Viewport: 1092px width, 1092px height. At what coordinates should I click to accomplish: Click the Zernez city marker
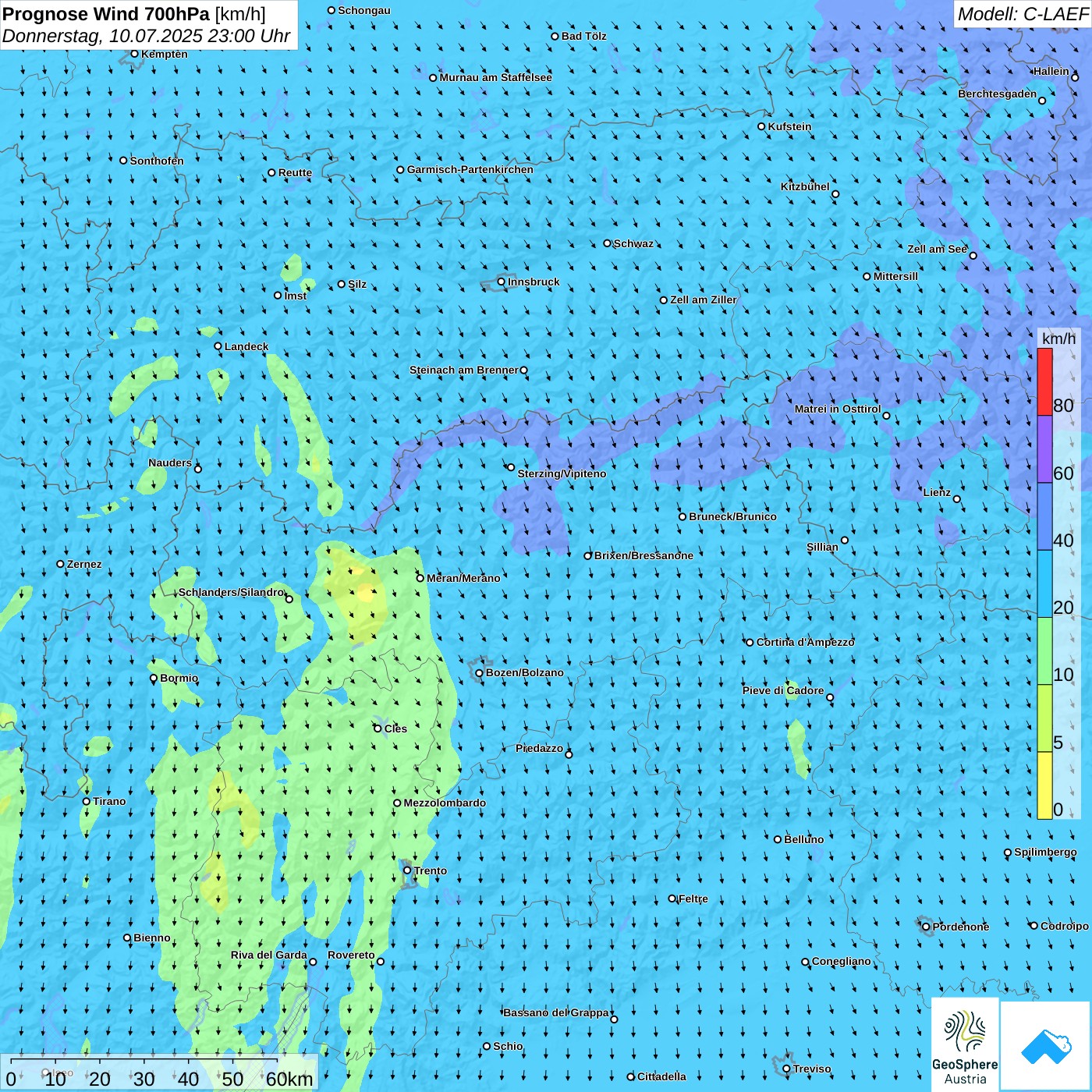click(61, 564)
